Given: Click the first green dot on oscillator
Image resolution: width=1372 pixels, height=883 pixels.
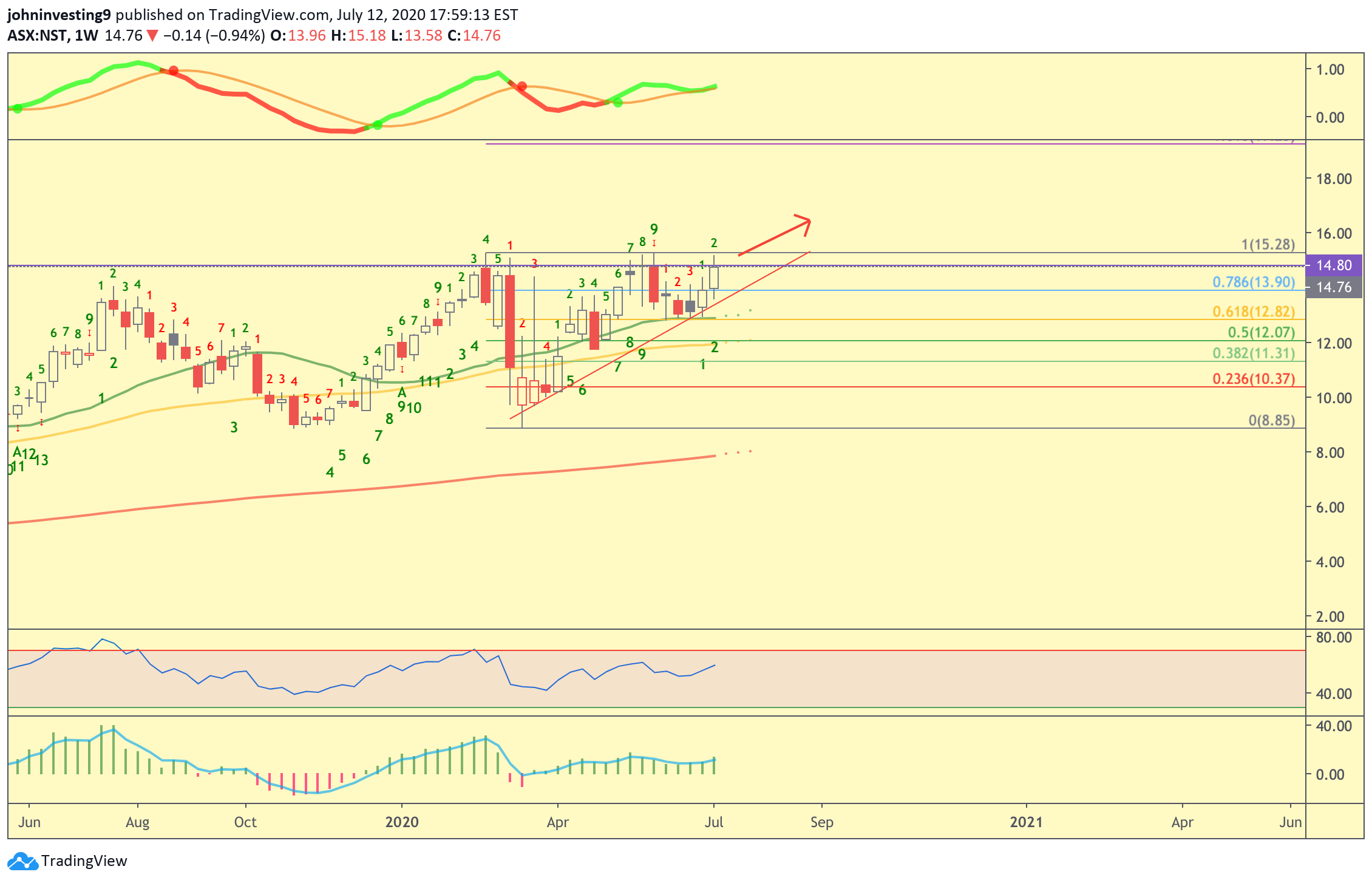Looking at the screenshot, I should [18, 109].
